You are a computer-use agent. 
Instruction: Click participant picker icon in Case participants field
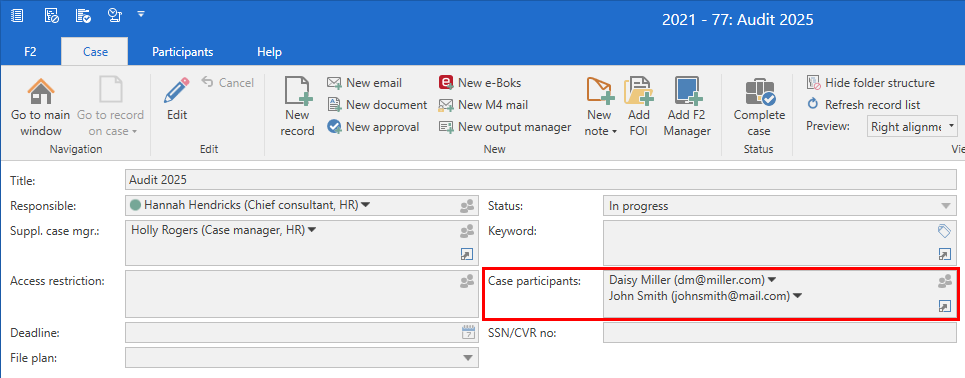(x=945, y=282)
